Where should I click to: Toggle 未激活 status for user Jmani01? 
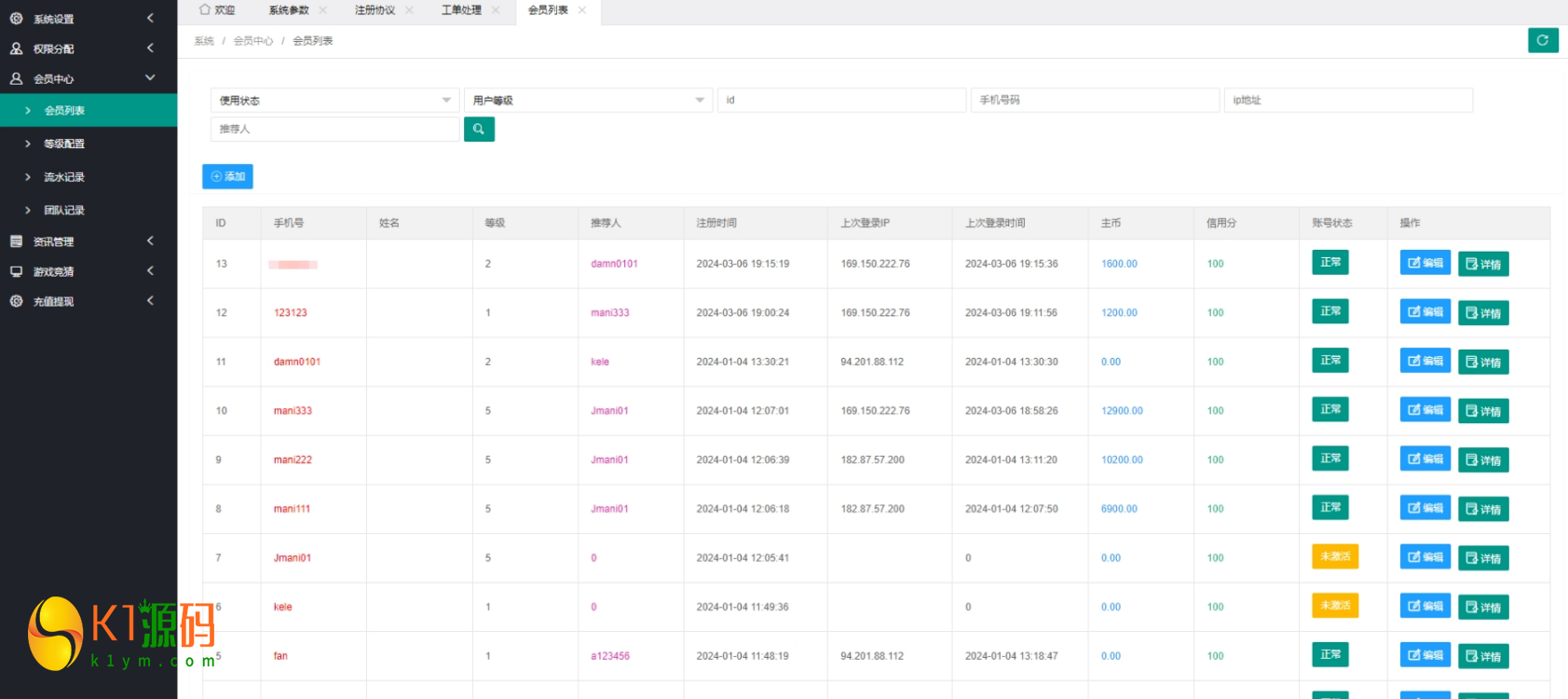[1334, 556]
